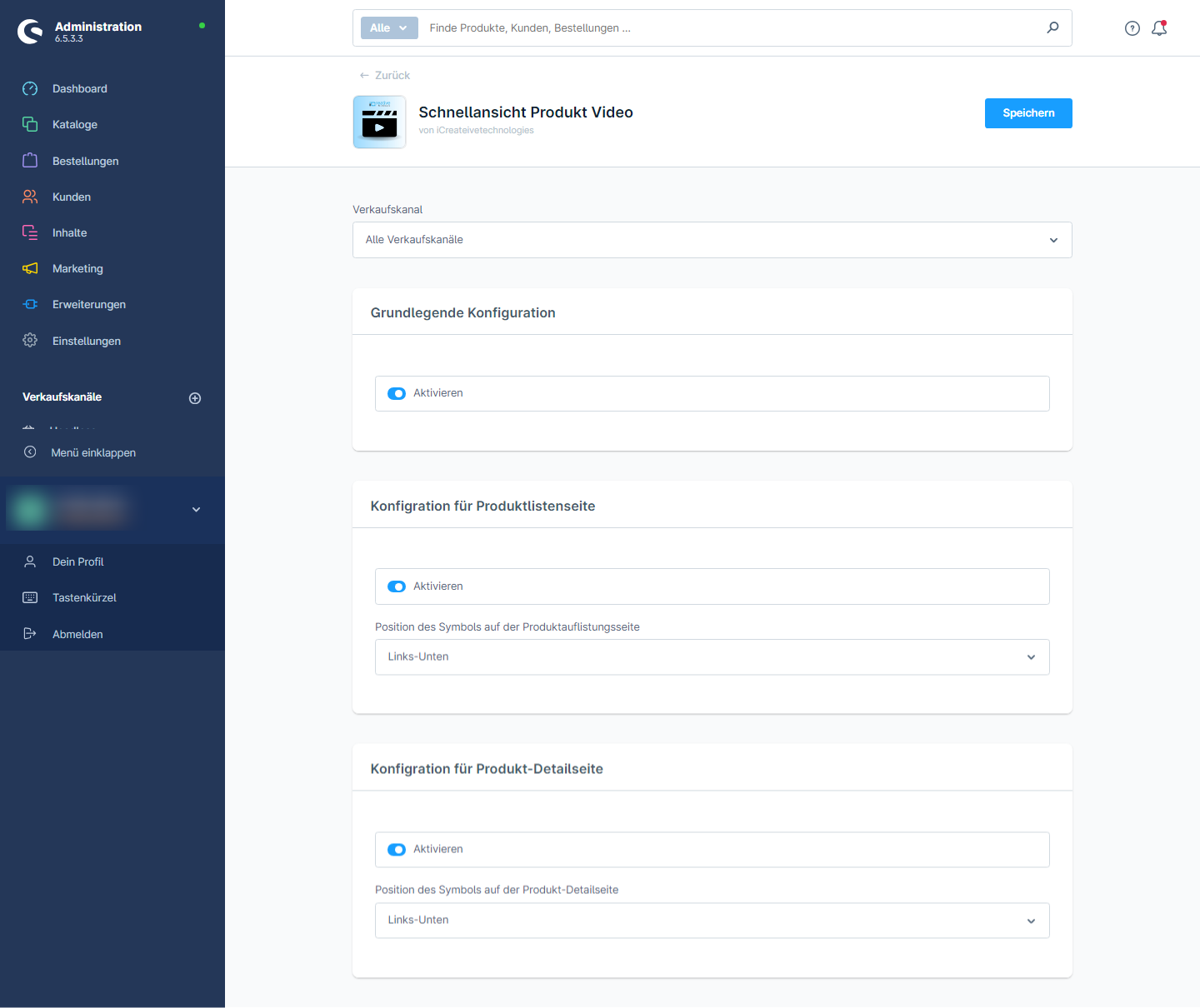
Task: Click the Speichern button
Action: (1028, 113)
